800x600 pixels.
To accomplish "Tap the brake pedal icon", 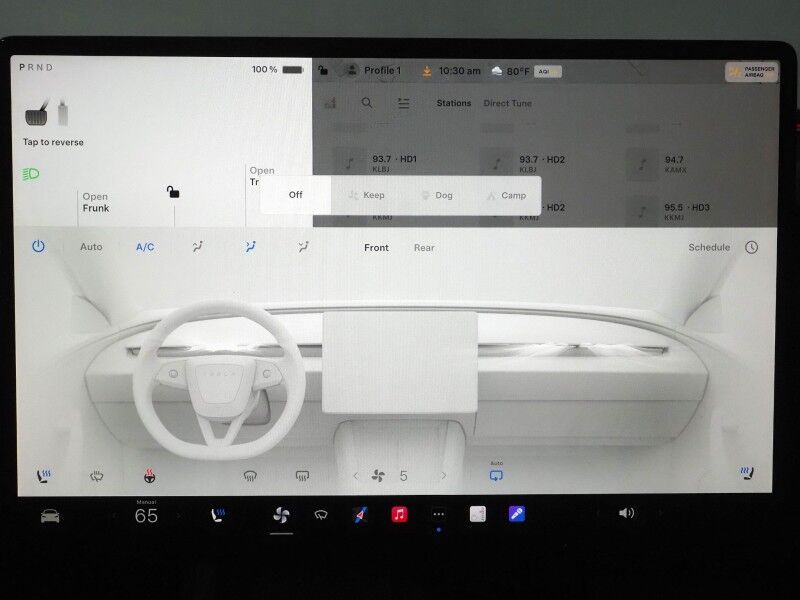I will click(37, 113).
